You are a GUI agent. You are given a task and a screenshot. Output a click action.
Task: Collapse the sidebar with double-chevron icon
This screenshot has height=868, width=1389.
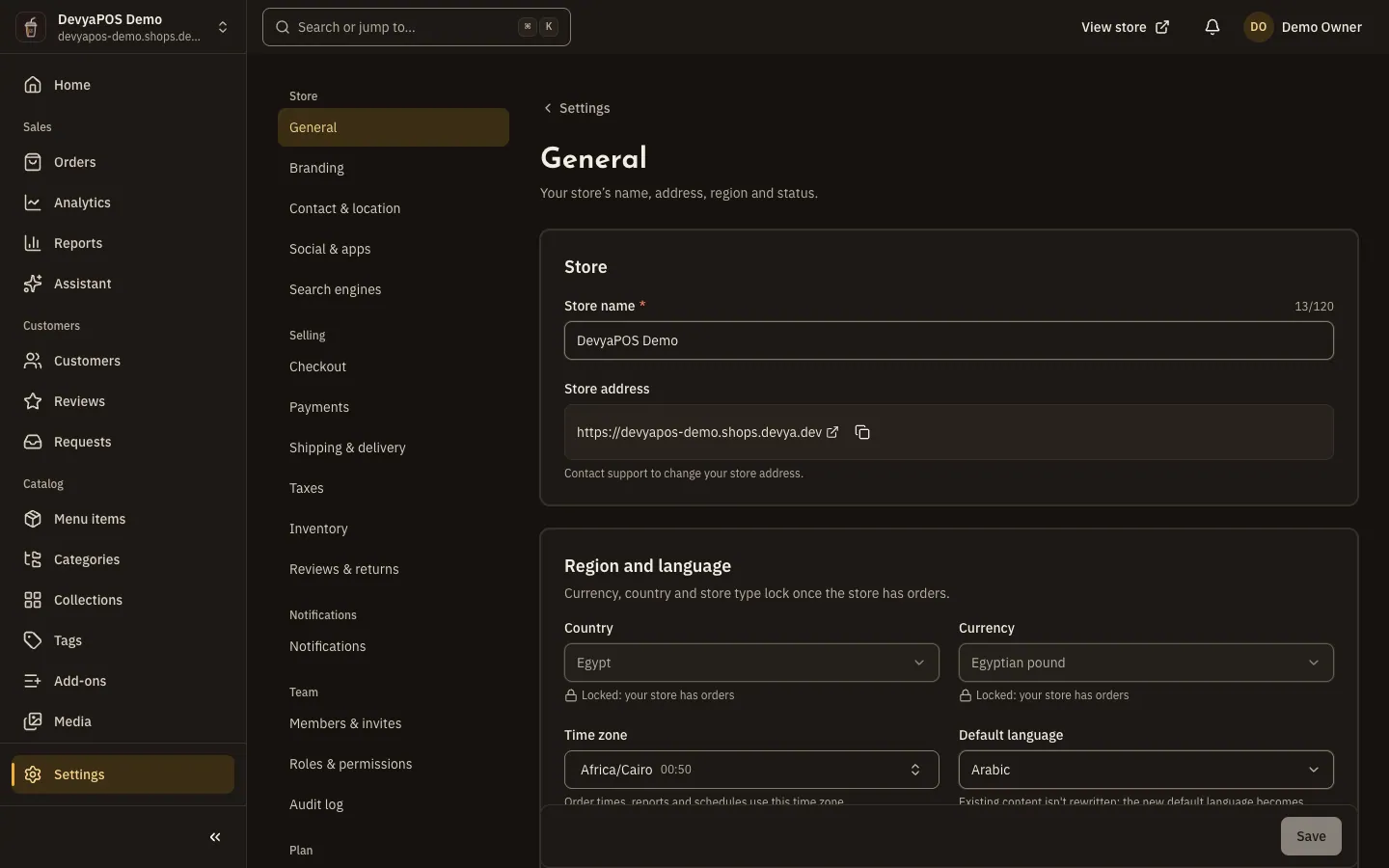215,837
